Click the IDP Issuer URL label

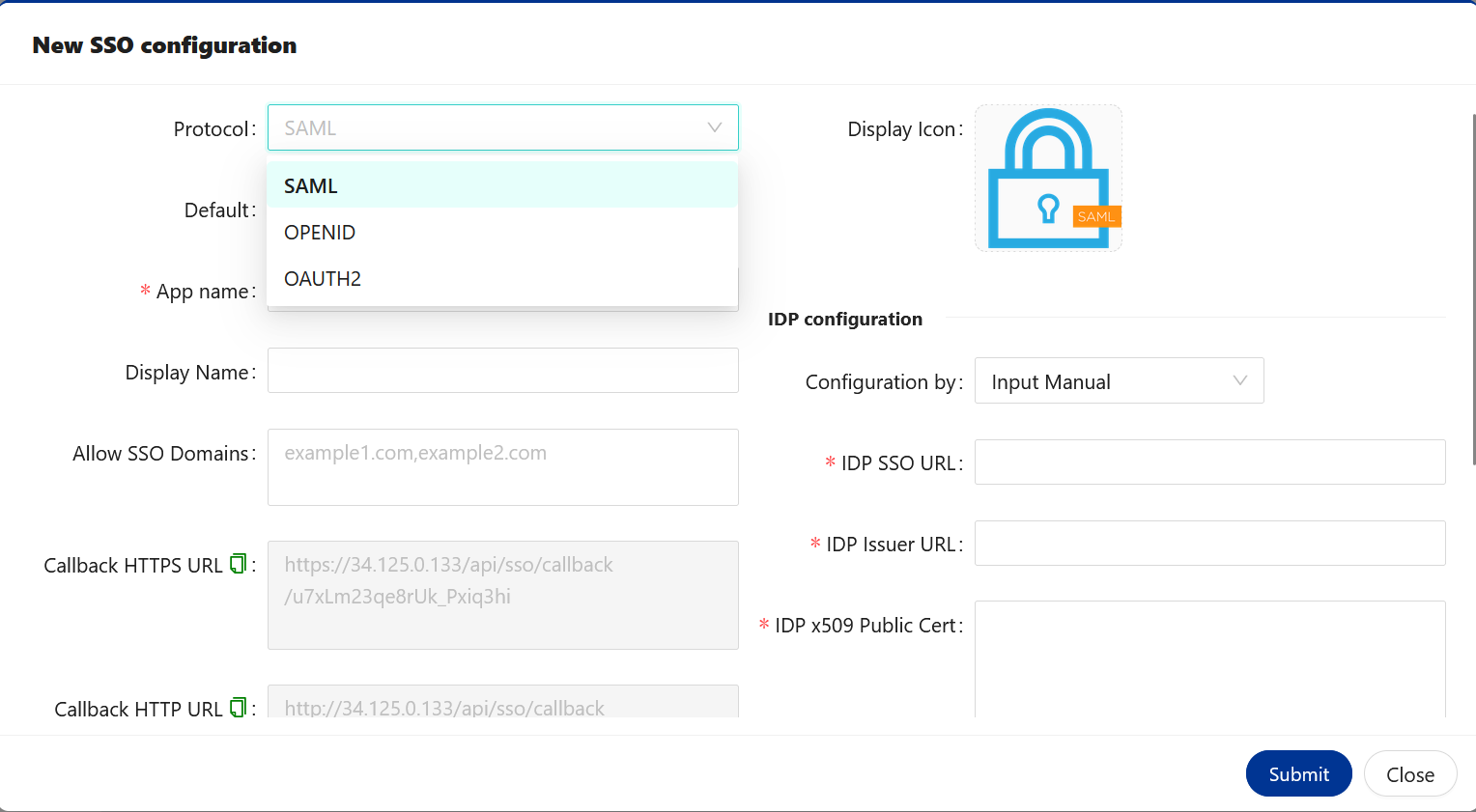pyautogui.click(x=893, y=544)
